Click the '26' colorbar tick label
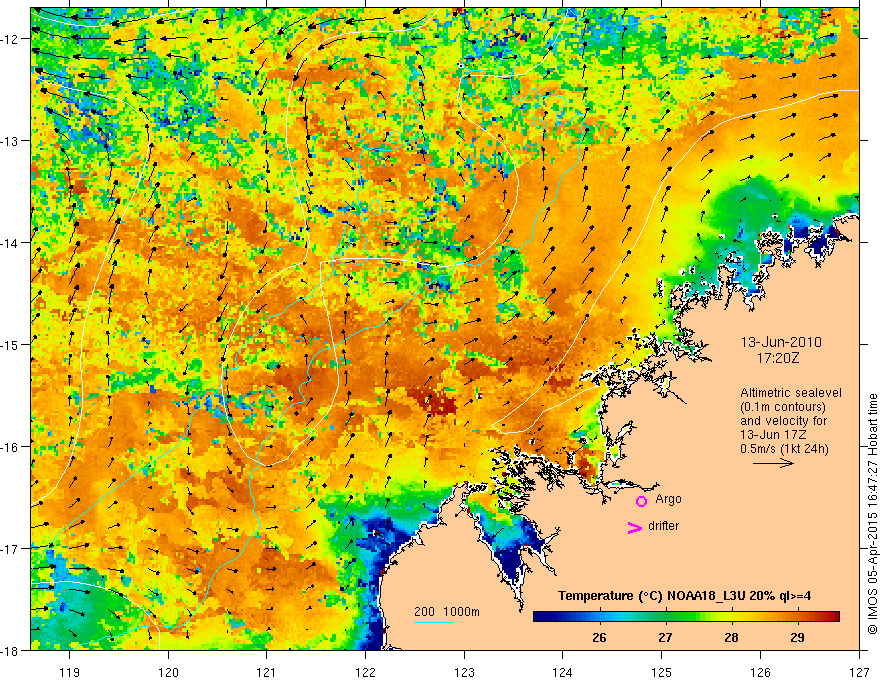 599,638
